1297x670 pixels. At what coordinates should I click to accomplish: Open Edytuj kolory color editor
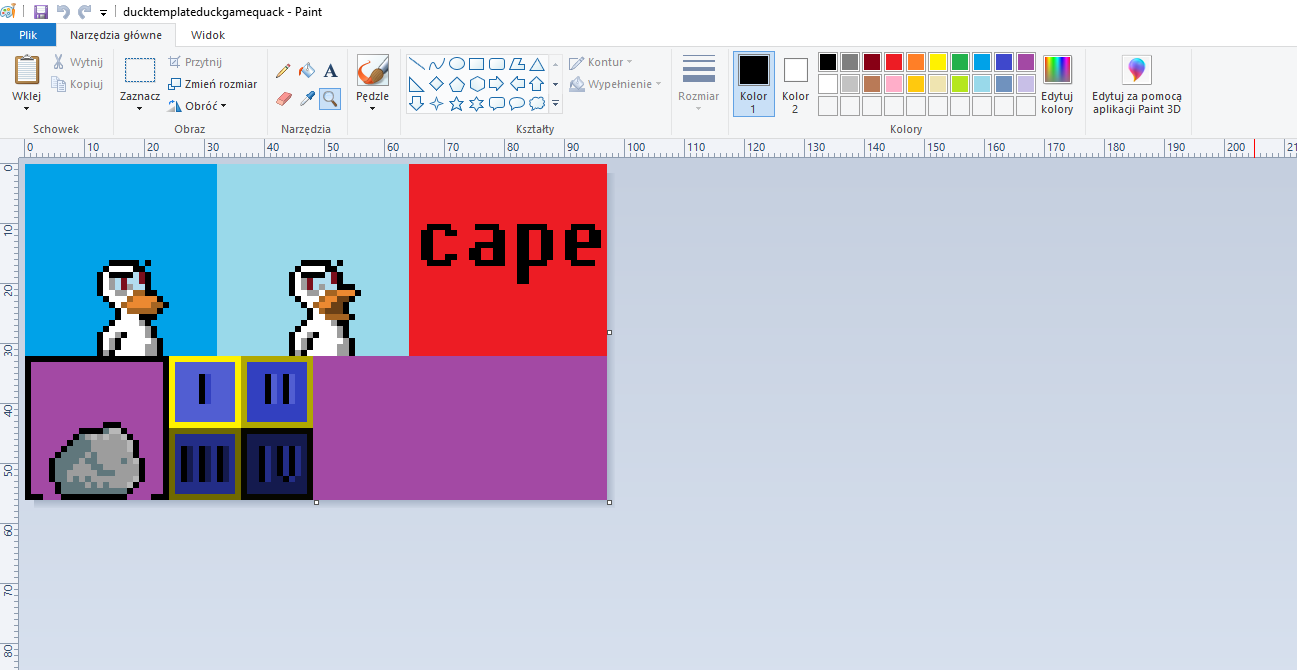(x=1057, y=86)
